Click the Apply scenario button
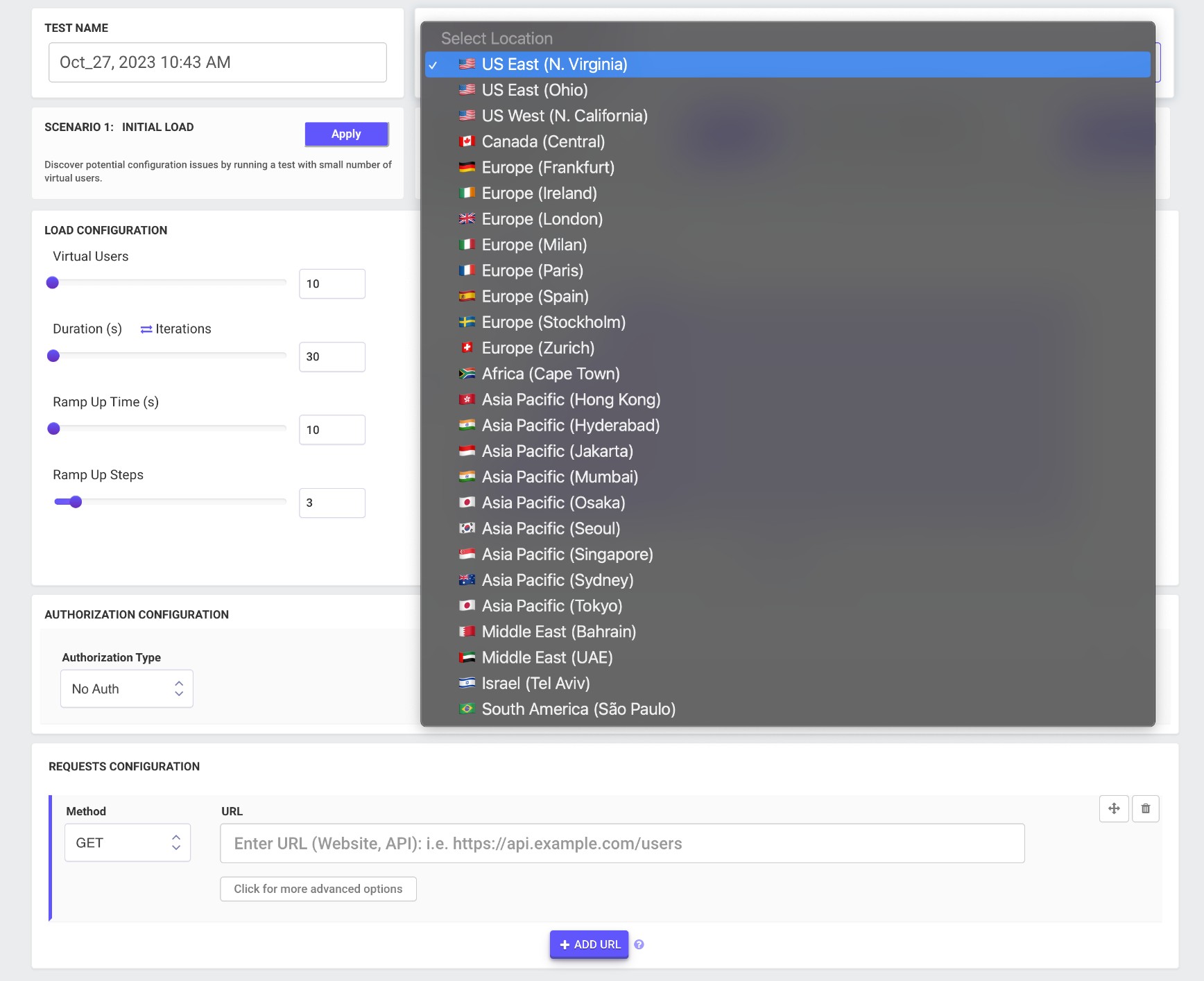Image resolution: width=1204 pixels, height=981 pixels. (x=346, y=134)
